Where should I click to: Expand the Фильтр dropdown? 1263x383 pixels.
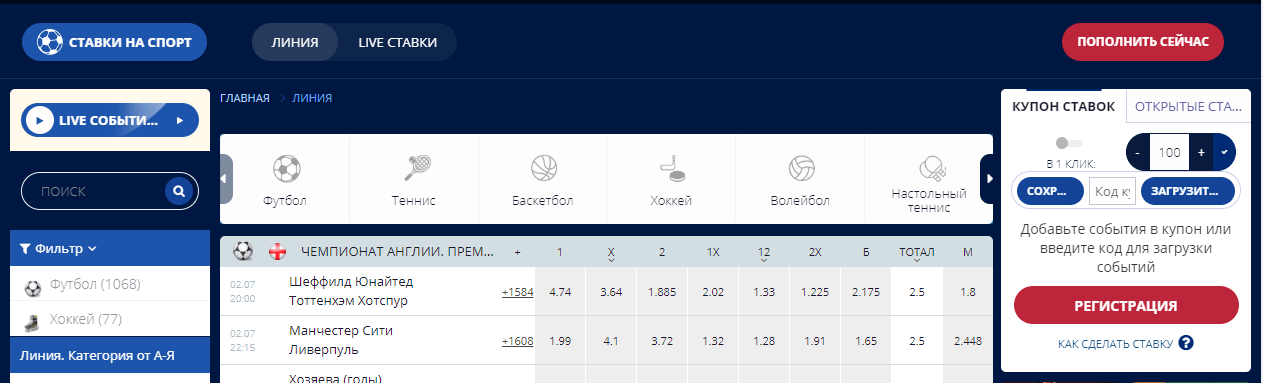coord(58,248)
